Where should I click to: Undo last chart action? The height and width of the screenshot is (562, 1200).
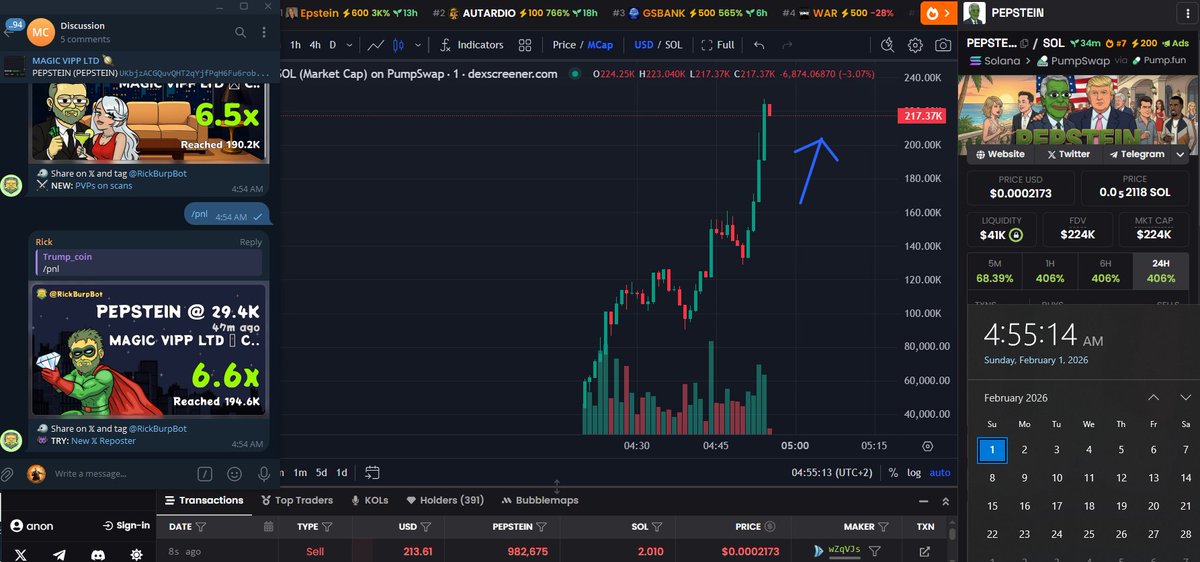(759, 45)
